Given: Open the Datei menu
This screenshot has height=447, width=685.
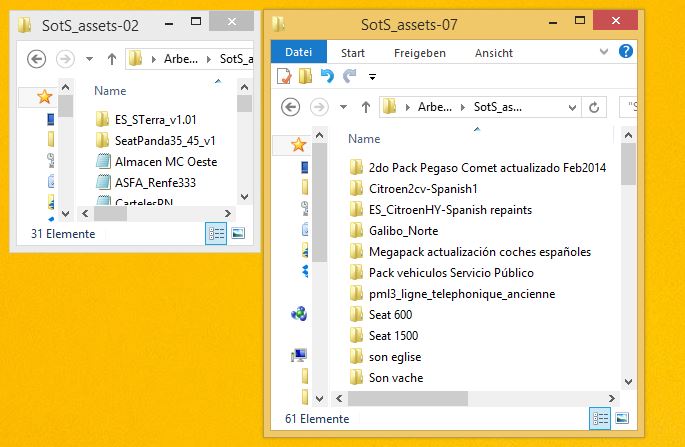Looking at the screenshot, I should point(299,52).
